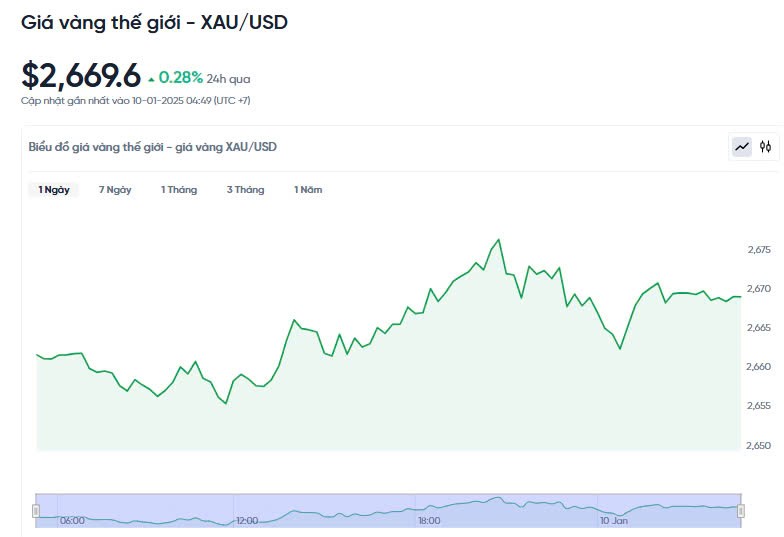Click the highest peak of the price line
784x537 pixels.
click(x=498, y=240)
